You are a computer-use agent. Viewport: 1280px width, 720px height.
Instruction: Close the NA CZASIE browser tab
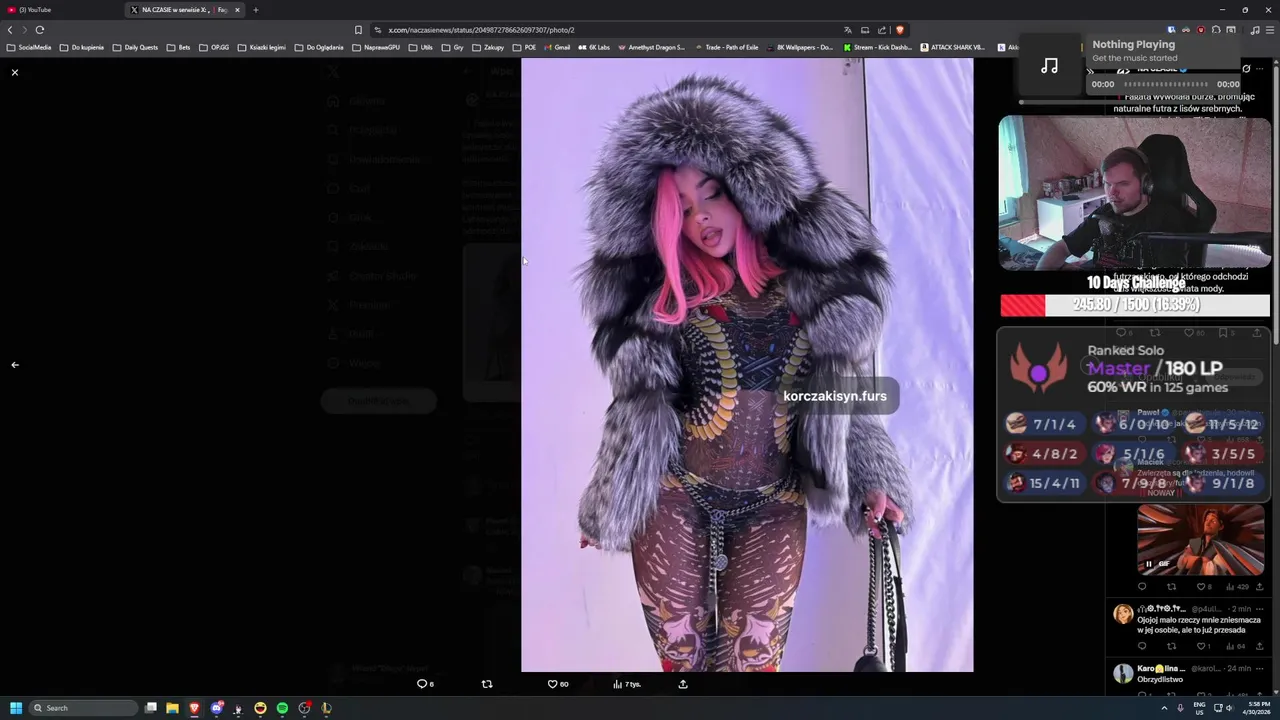pos(237,10)
